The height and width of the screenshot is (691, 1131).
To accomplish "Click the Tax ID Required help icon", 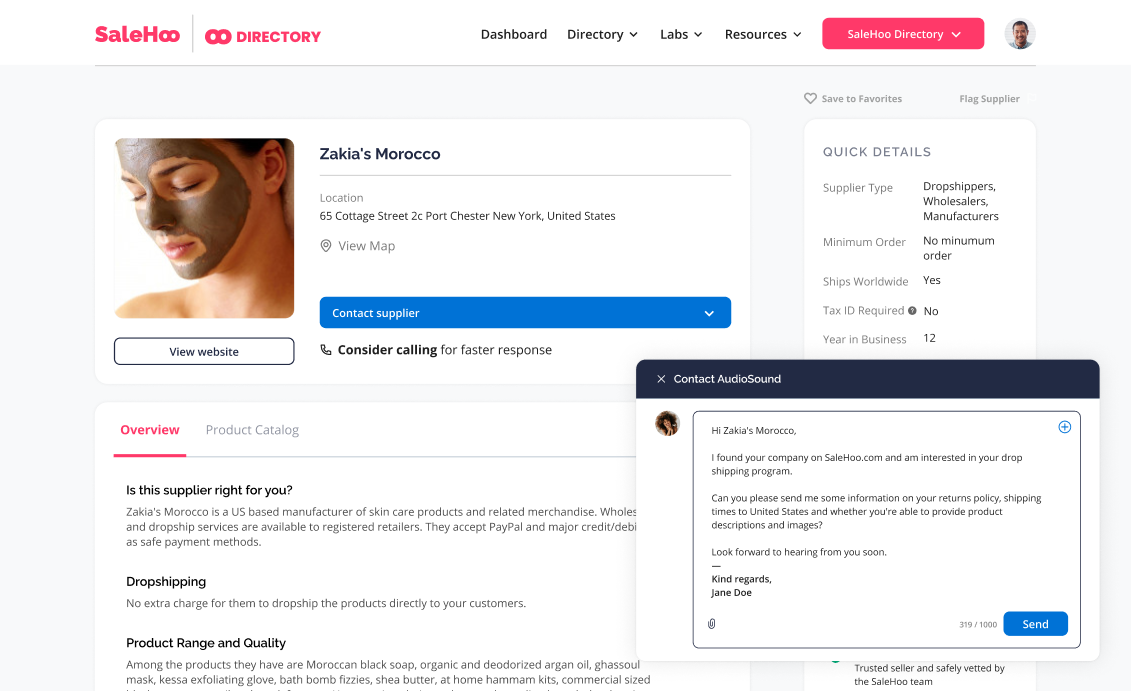I will click(x=912, y=311).
